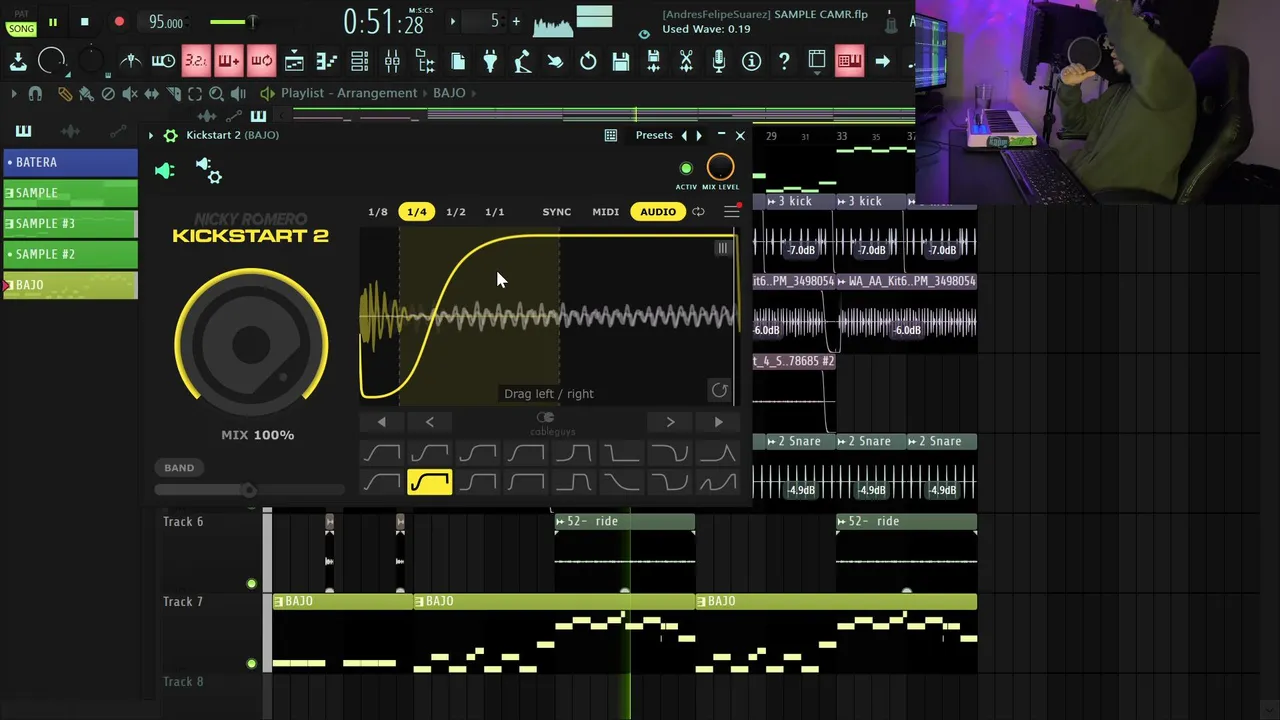Toggle wait for input before recording
This screenshot has width=1280, height=720.
tap(163, 61)
